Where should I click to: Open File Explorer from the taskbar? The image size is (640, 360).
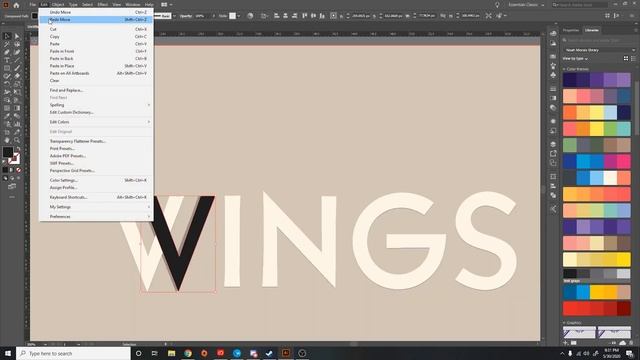[171, 353]
